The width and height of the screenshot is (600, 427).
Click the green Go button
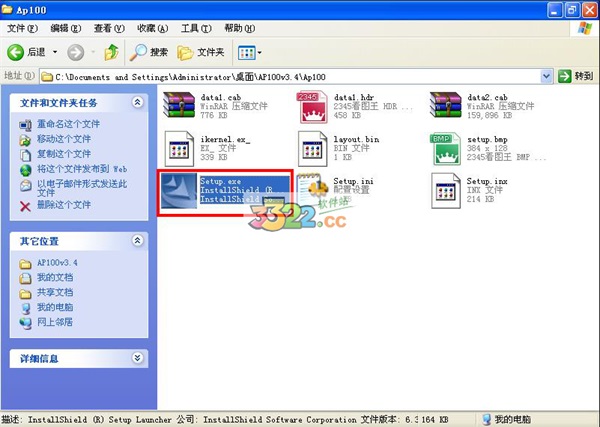point(576,77)
